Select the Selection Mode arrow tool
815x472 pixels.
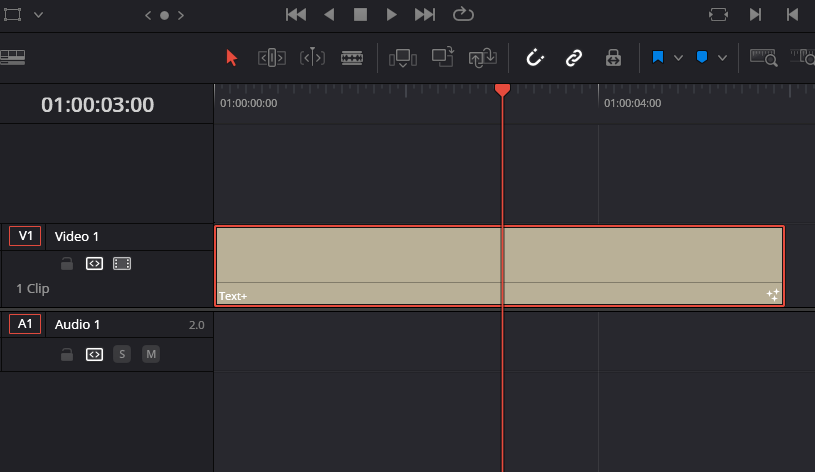click(232, 58)
